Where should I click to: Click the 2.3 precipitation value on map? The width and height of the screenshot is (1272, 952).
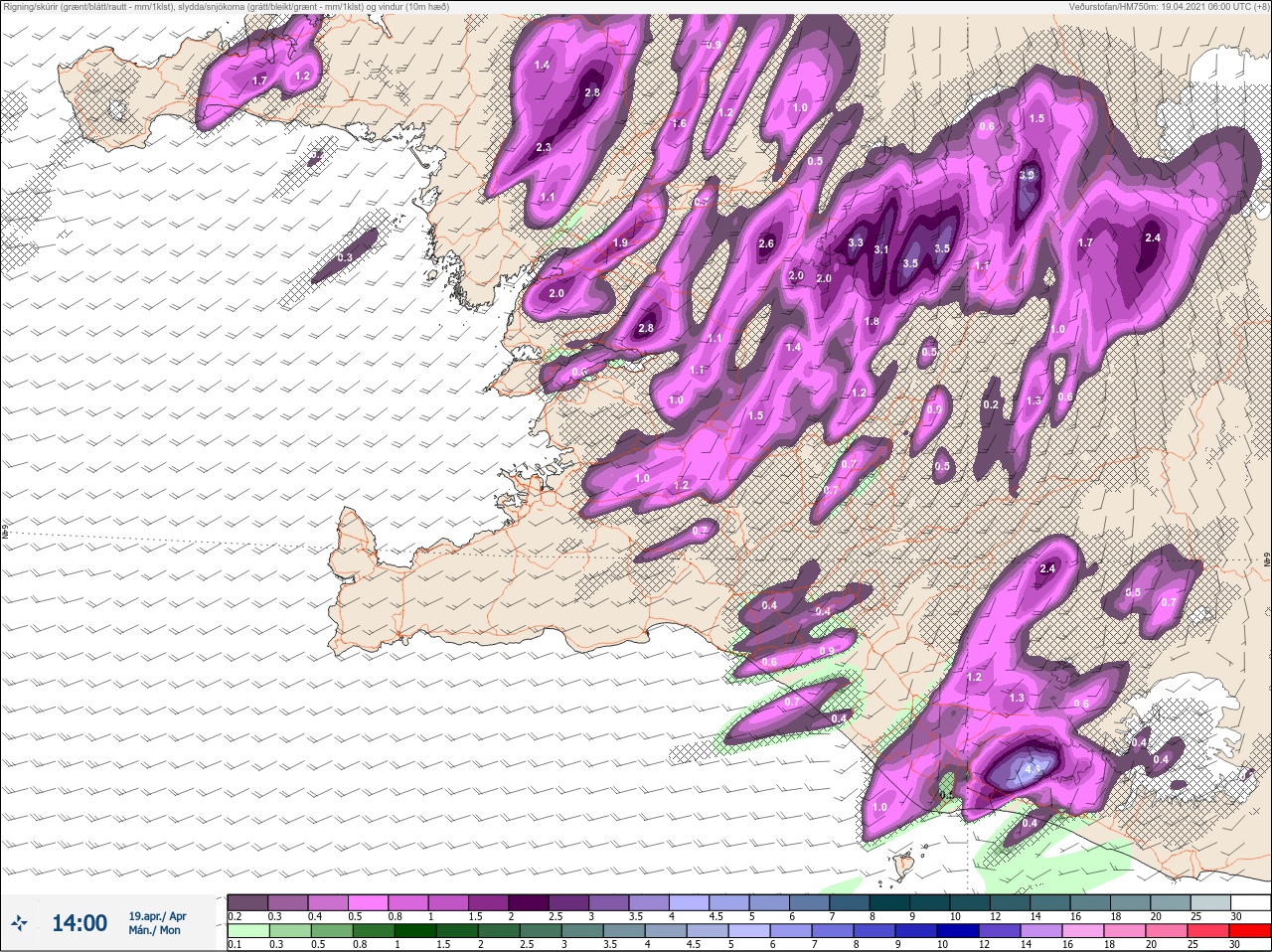[544, 147]
